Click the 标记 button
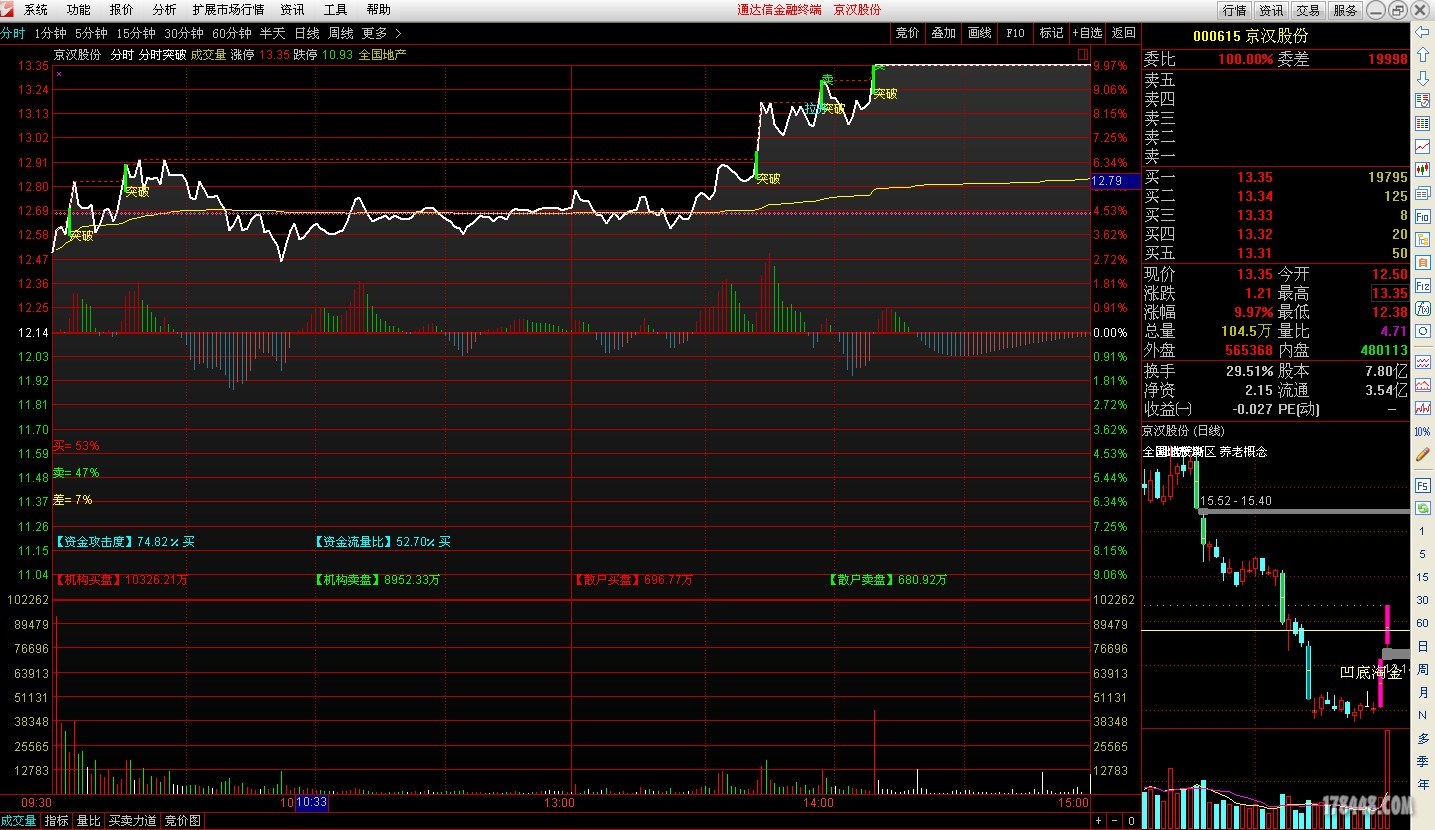Image resolution: width=1435 pixels, height=830 pixels. pyautogui.click(x=1051, y=33)
